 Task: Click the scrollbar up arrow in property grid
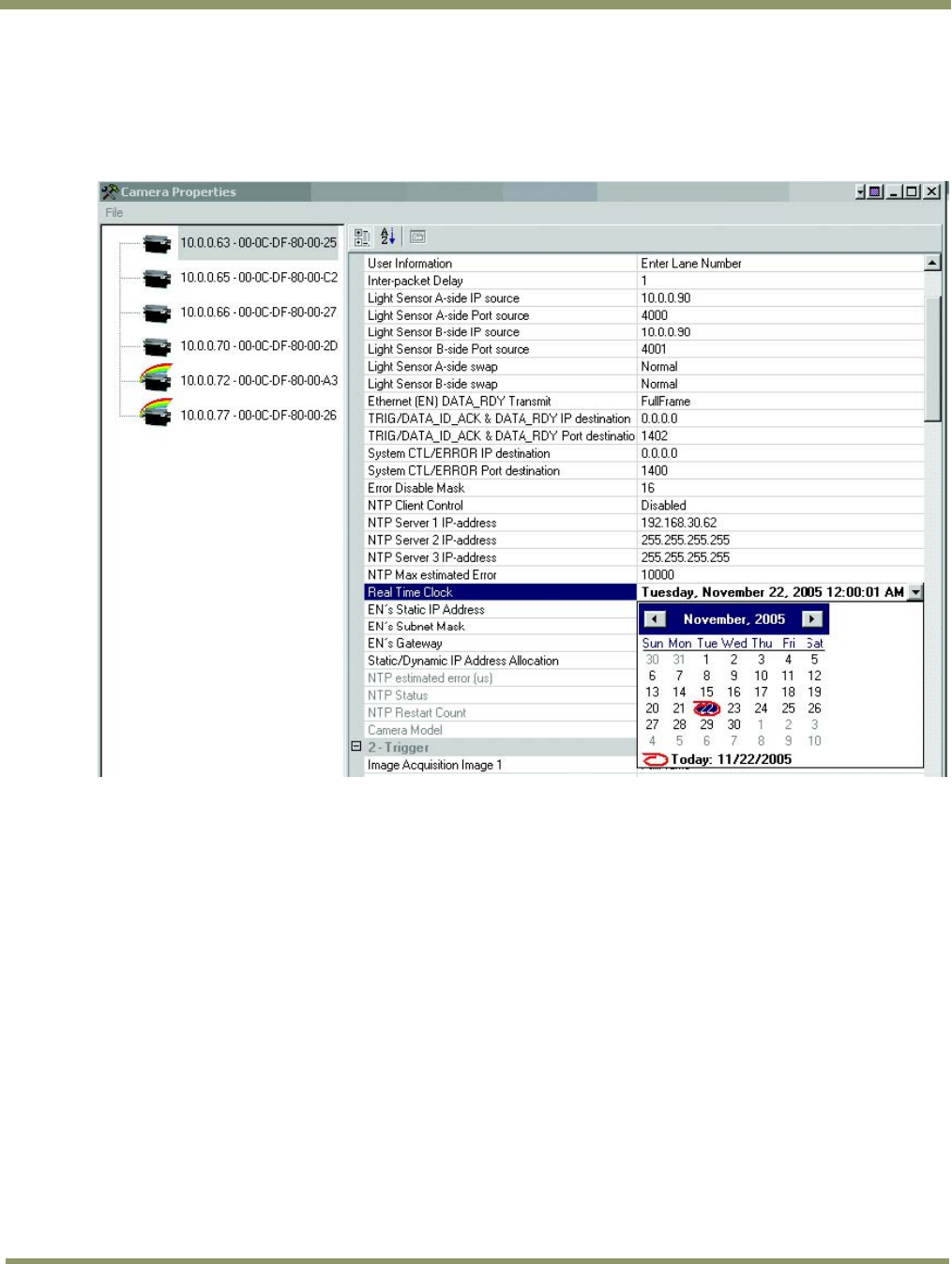coord(932,263)
